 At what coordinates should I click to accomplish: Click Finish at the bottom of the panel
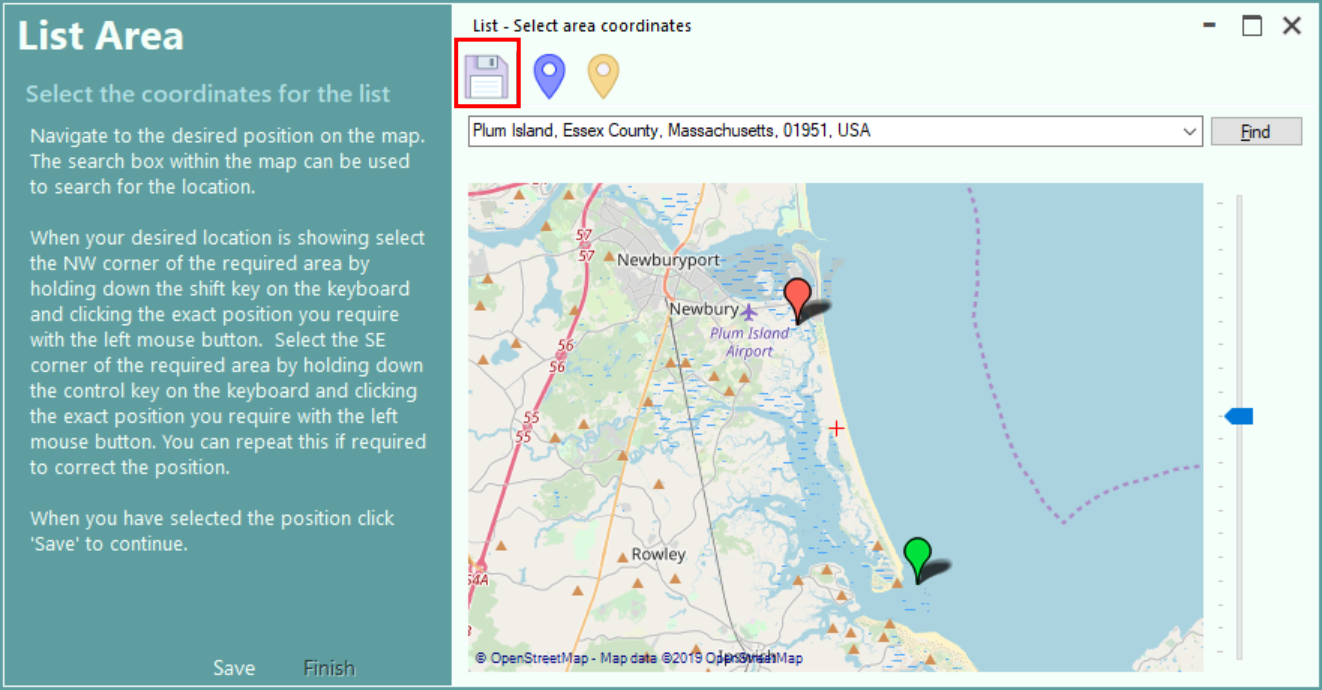click(329, 668)
